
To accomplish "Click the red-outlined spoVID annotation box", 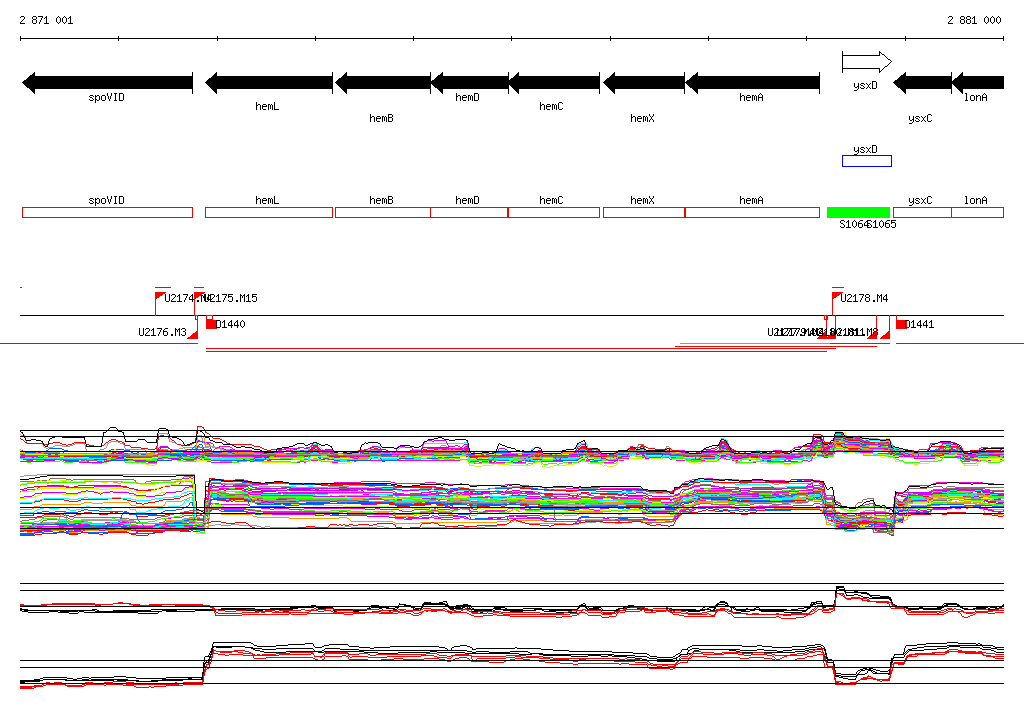I will pyautogui.click(x=107, y=212).
